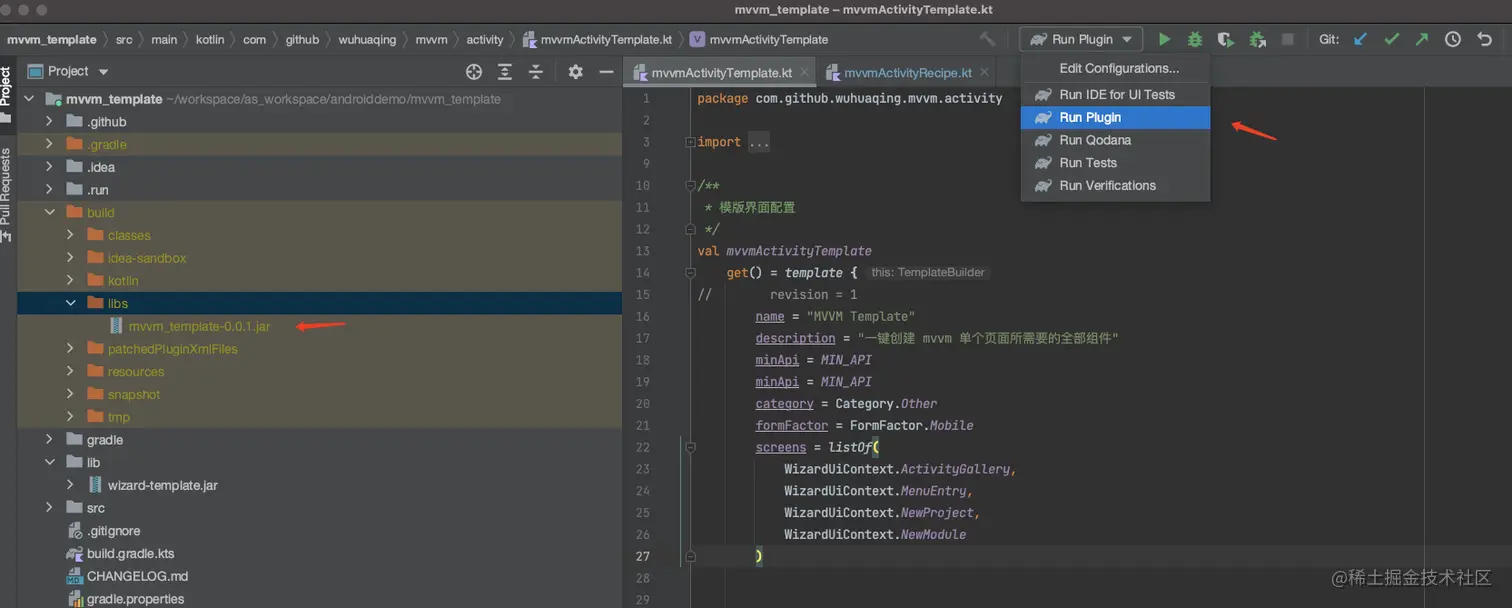Open Project panel settings gear
This screenshot has width=1512, height=608.
(575, 71)
